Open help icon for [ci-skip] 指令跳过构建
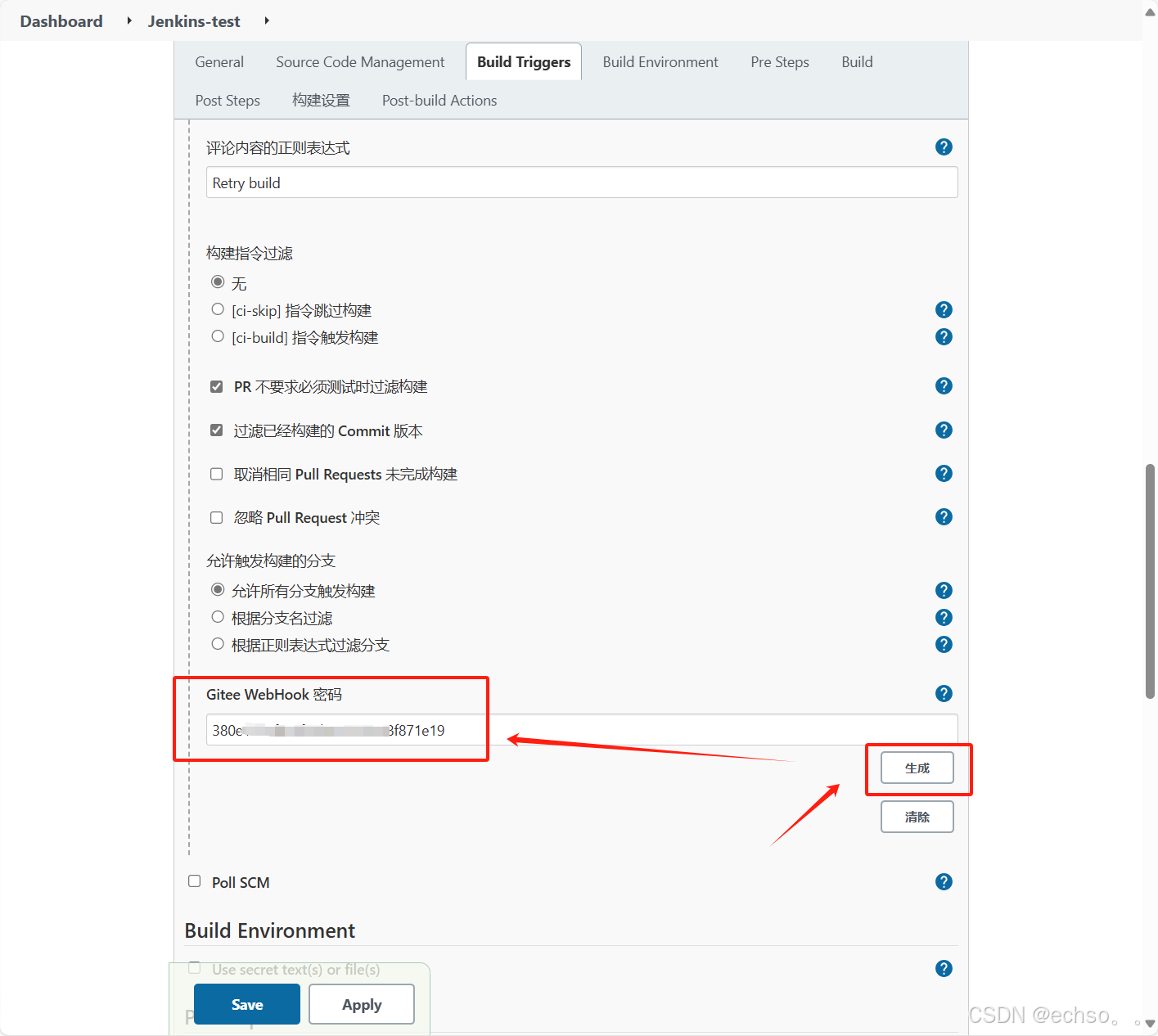Viewport: 1158px width, 1036px height. pyautogui.click(x=944, y=310)
